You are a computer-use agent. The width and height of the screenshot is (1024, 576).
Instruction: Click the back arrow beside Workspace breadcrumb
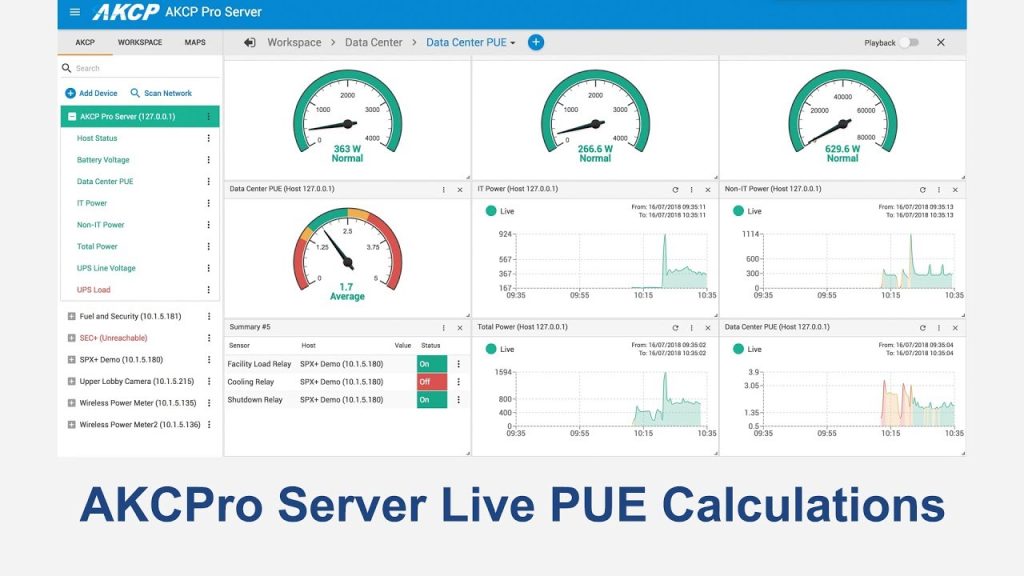pyautogui.click(x=249, y=42)
